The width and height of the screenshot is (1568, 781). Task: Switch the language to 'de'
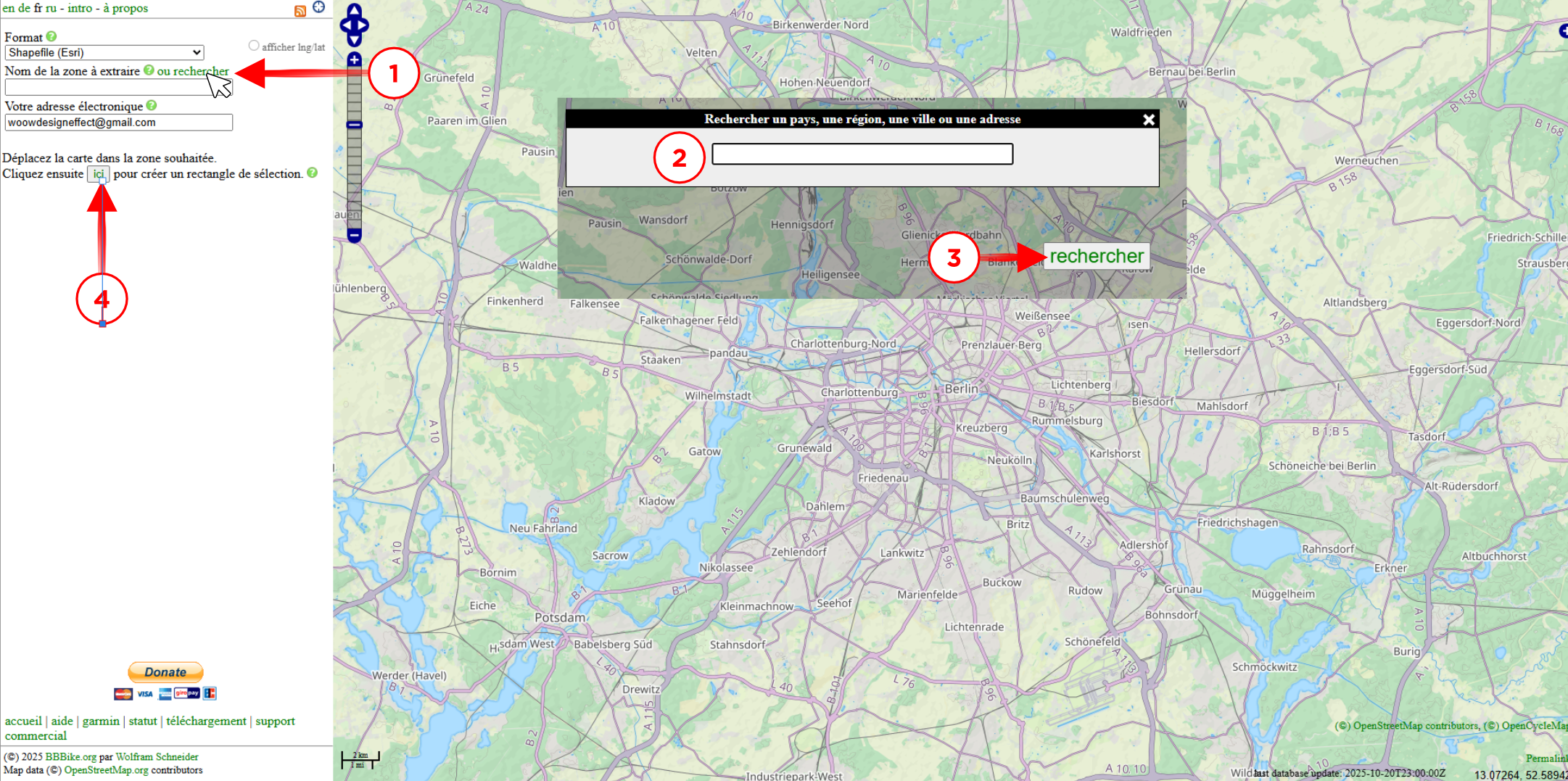click(25, 8)
